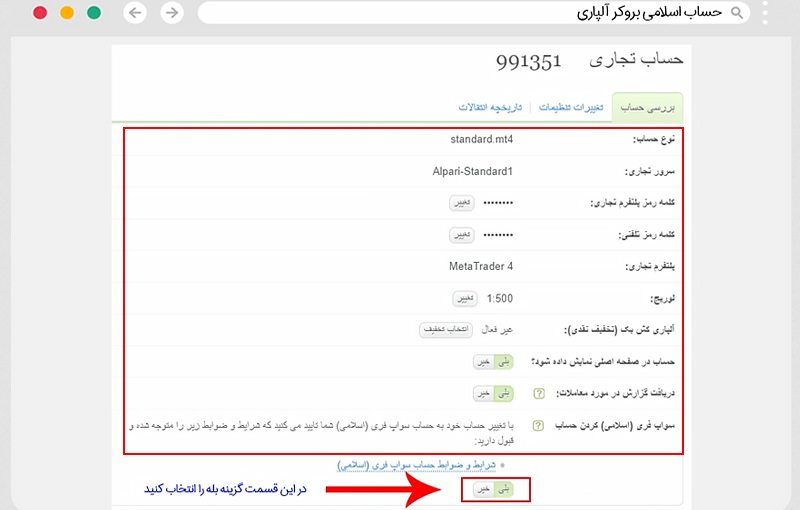Open help icon next to سواپ فری (اسلامی) کردن حساب
Screen dimensions: 800x510
(538, 425)
